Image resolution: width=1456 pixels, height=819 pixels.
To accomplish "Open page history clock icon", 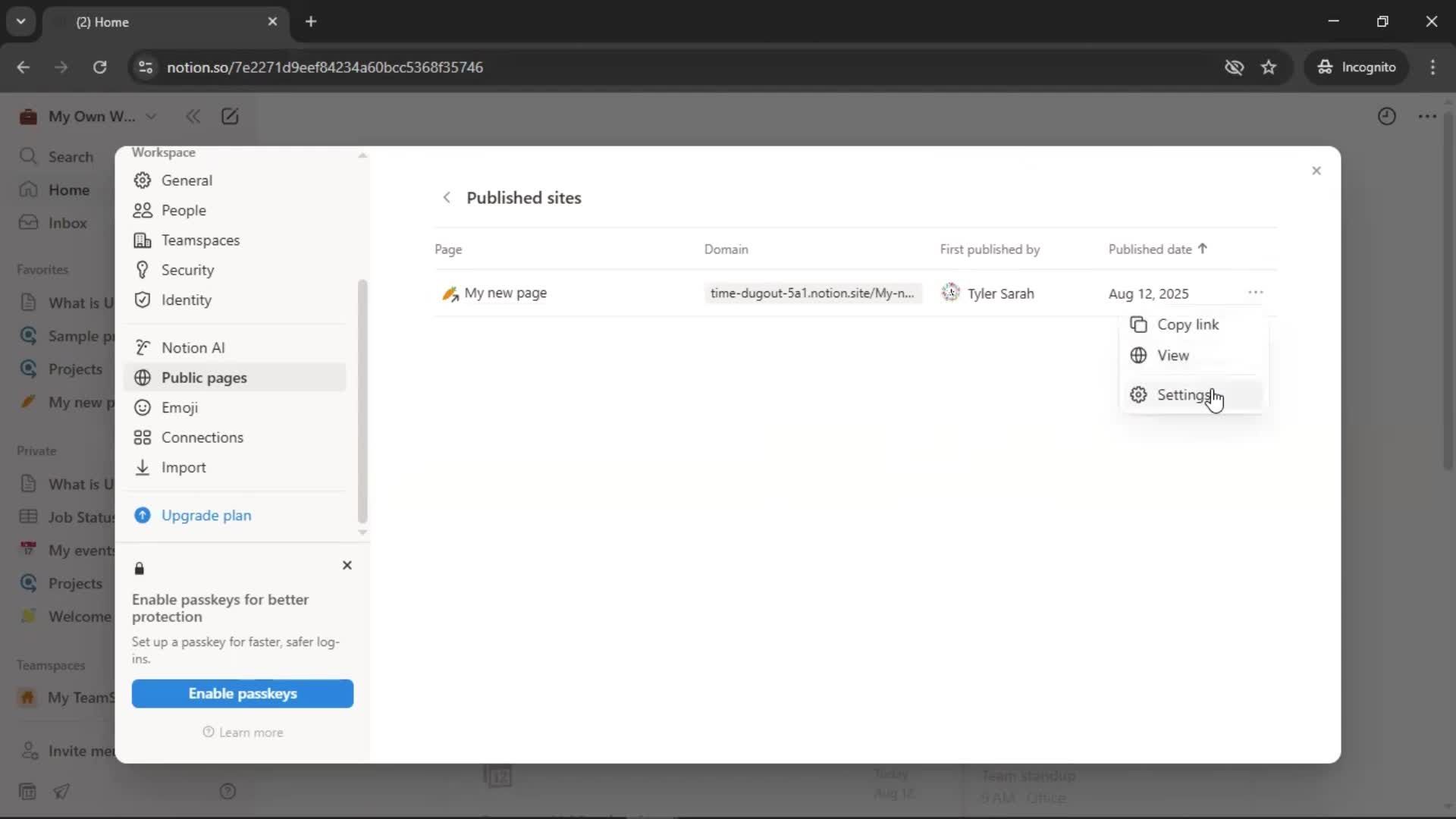I will (x=1387, y=117).
